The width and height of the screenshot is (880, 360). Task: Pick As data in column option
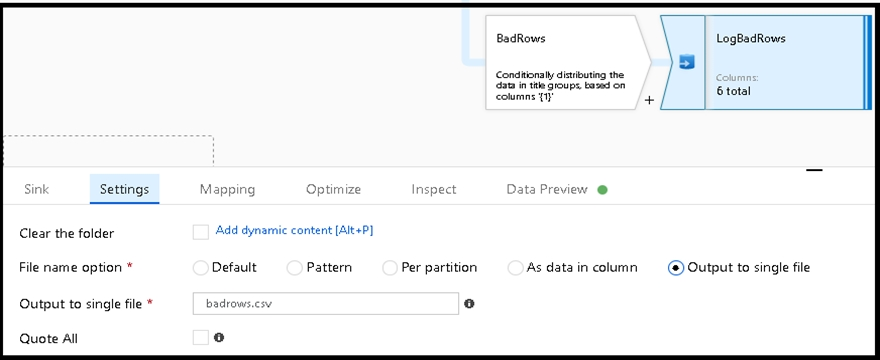pyautogui.click(x=515, y=268)
